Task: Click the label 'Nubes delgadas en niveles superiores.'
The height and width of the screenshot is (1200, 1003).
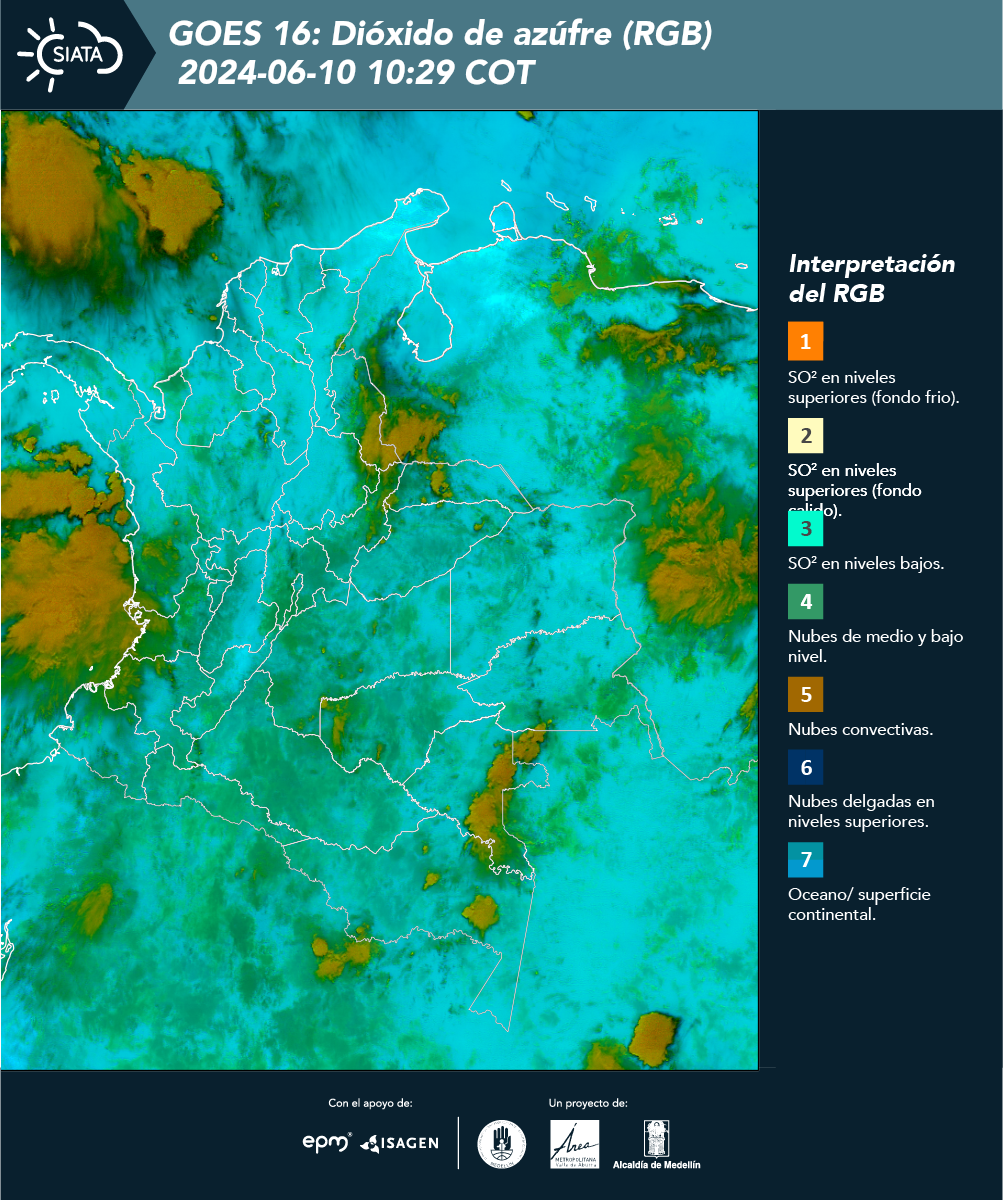Action: (861, 812)
